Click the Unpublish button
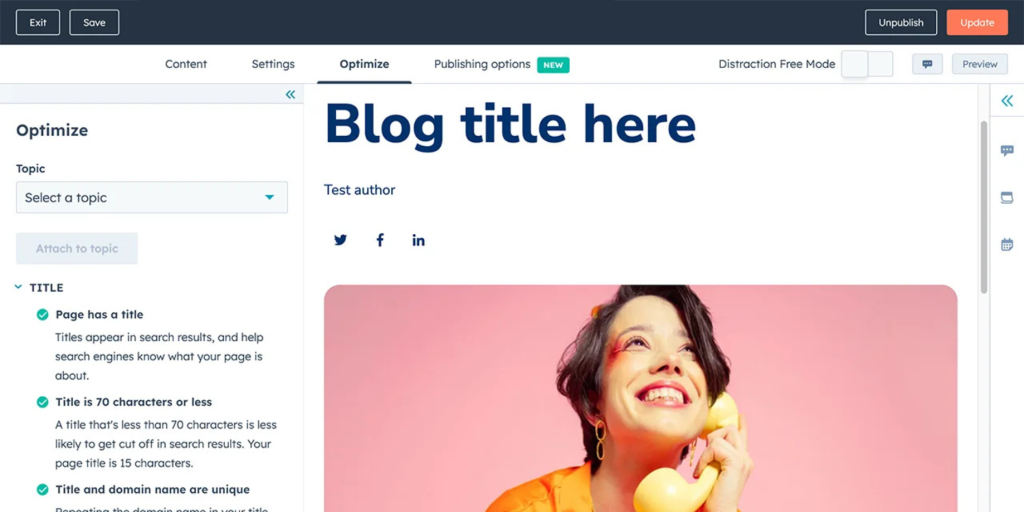The image size is (1024, 512). pos(901,22)
